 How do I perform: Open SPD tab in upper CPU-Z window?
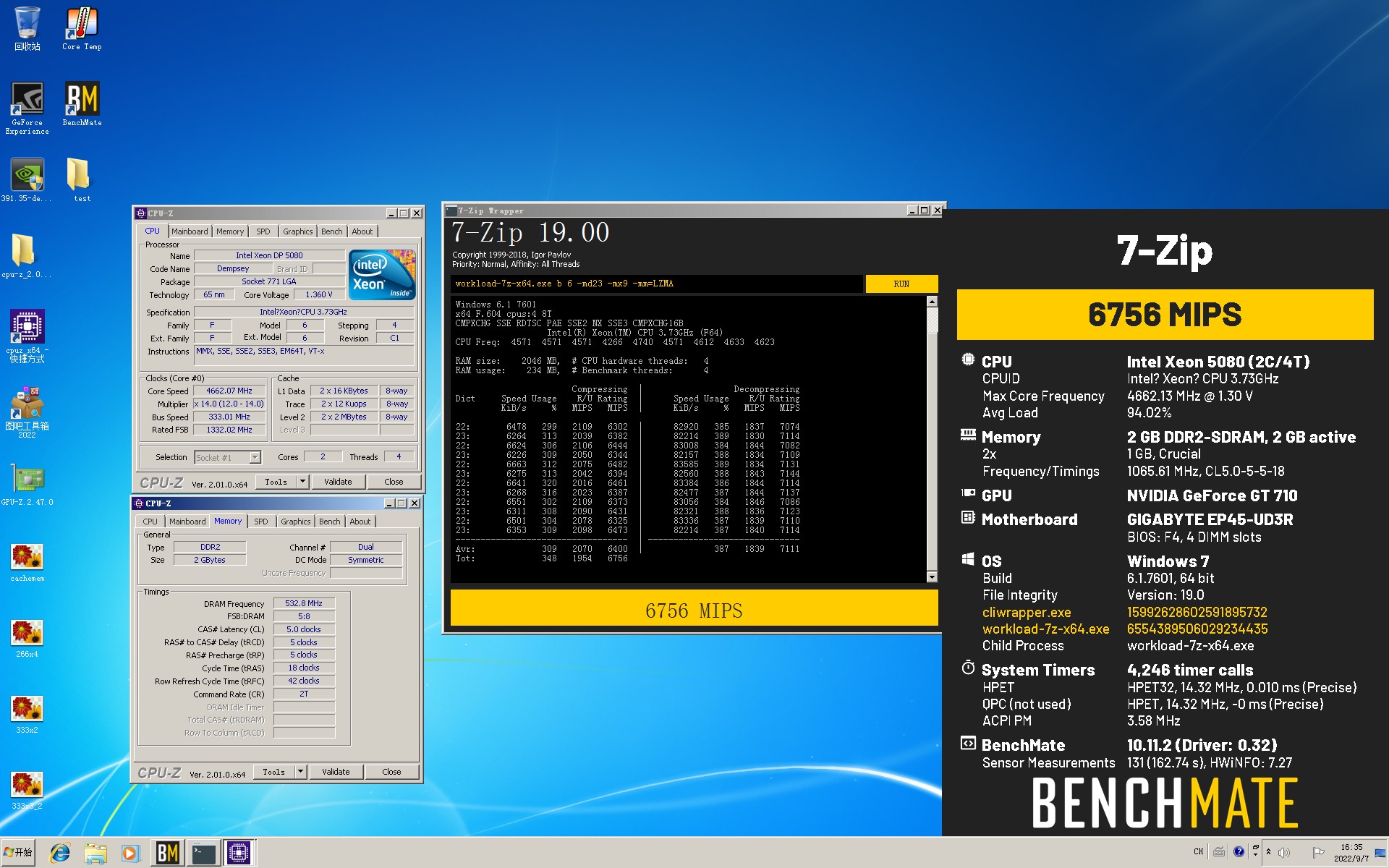tap(263, 231)
